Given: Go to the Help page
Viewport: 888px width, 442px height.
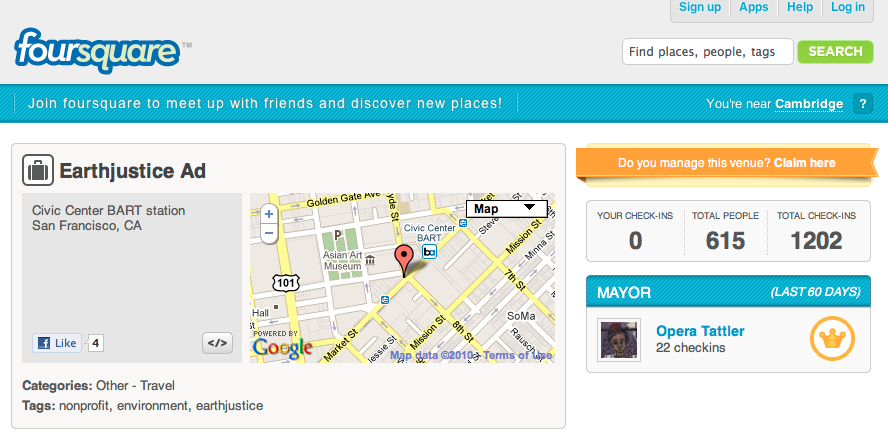Looking at the screenshot, I should [800, 7].
